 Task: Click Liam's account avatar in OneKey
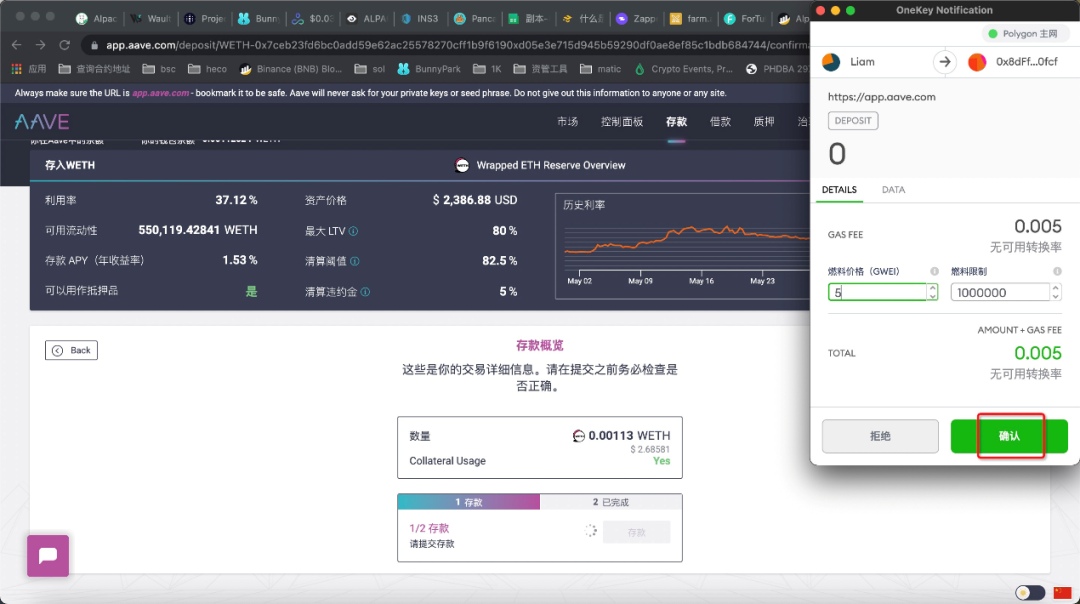830,61
